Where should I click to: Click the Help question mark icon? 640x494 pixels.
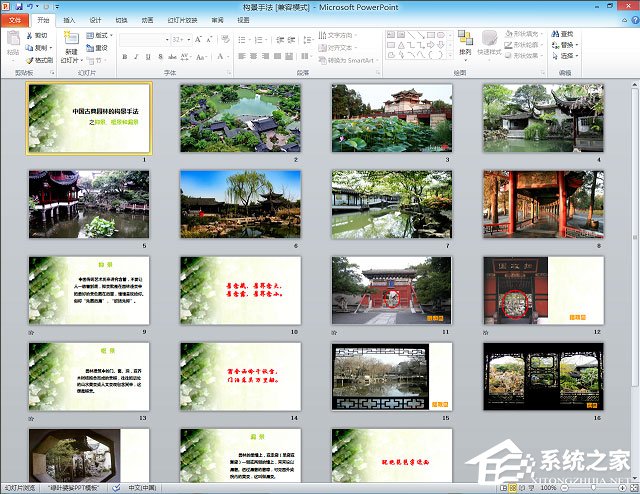631,19
